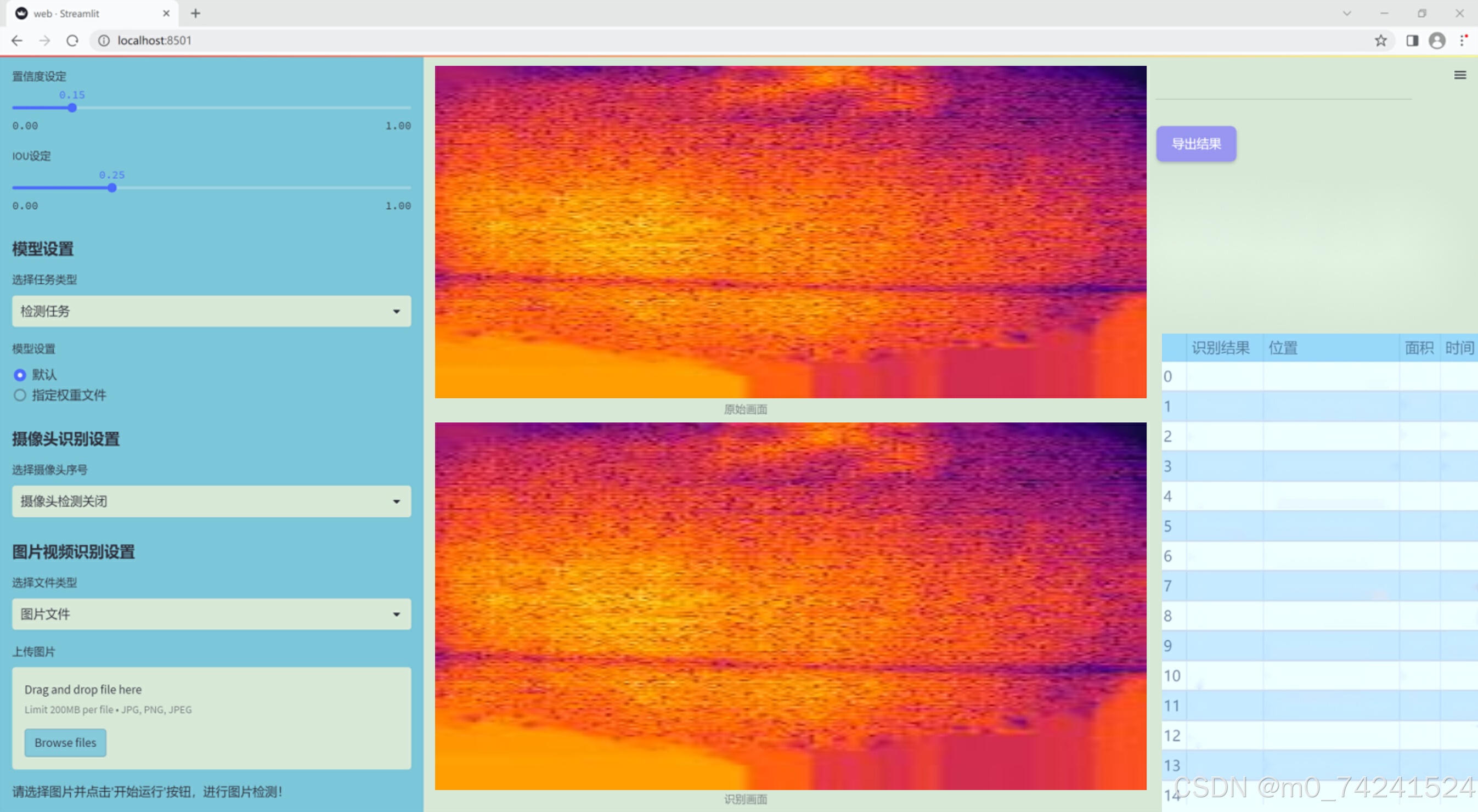Click the 时间 column header
Viewport: 1478px width, 812px height.
coord(1459,348)
